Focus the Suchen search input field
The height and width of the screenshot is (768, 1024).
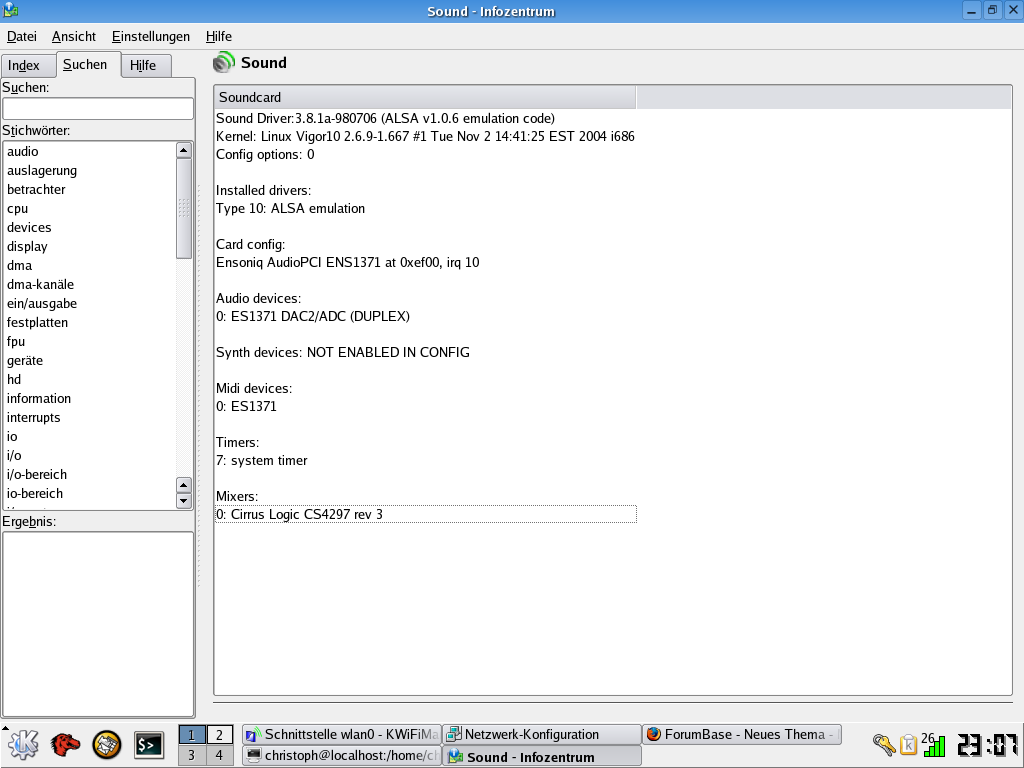click(98, 108)
